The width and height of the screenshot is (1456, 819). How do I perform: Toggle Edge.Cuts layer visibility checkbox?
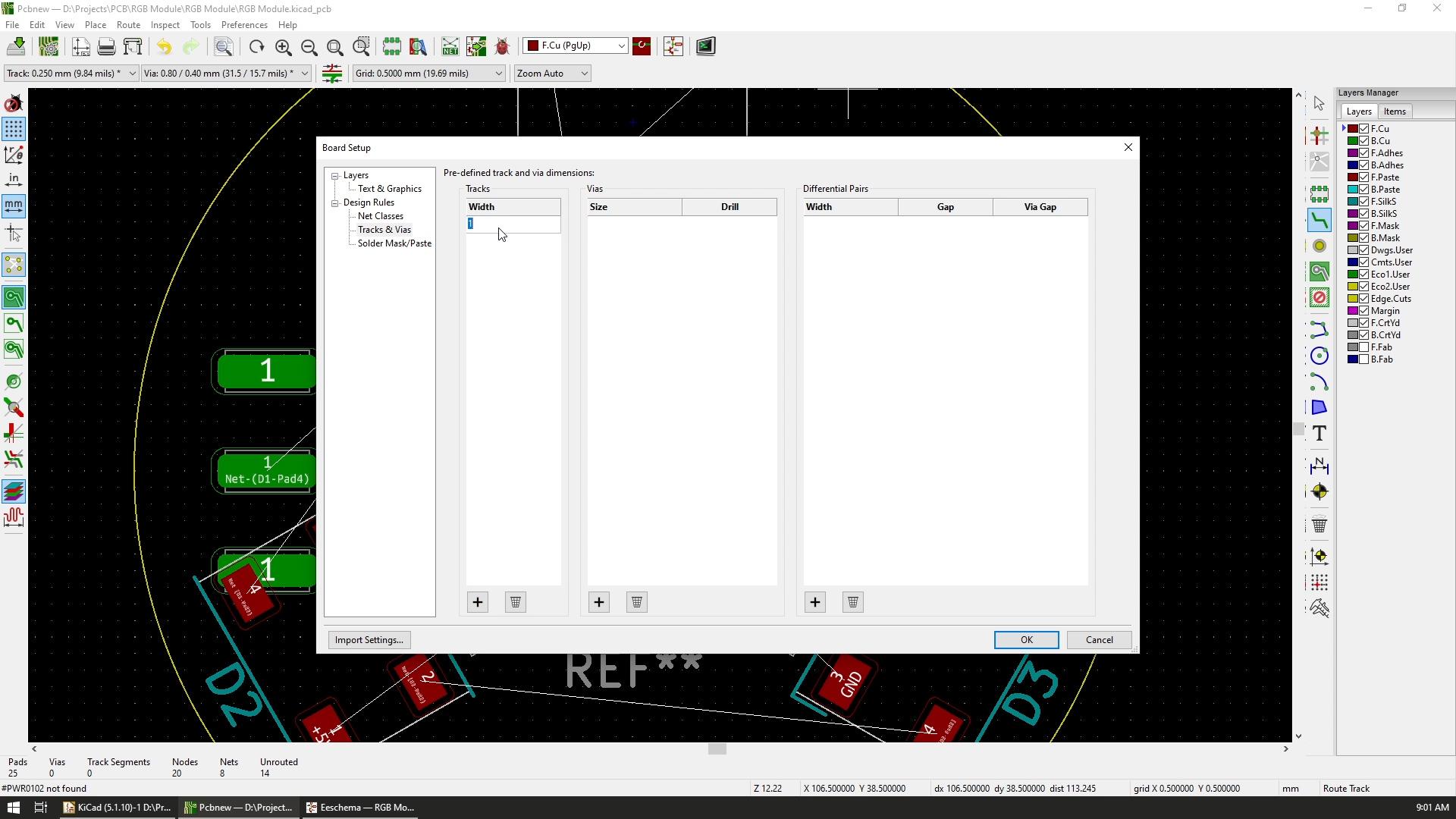pyautogui.click(x=1363, y=299)
